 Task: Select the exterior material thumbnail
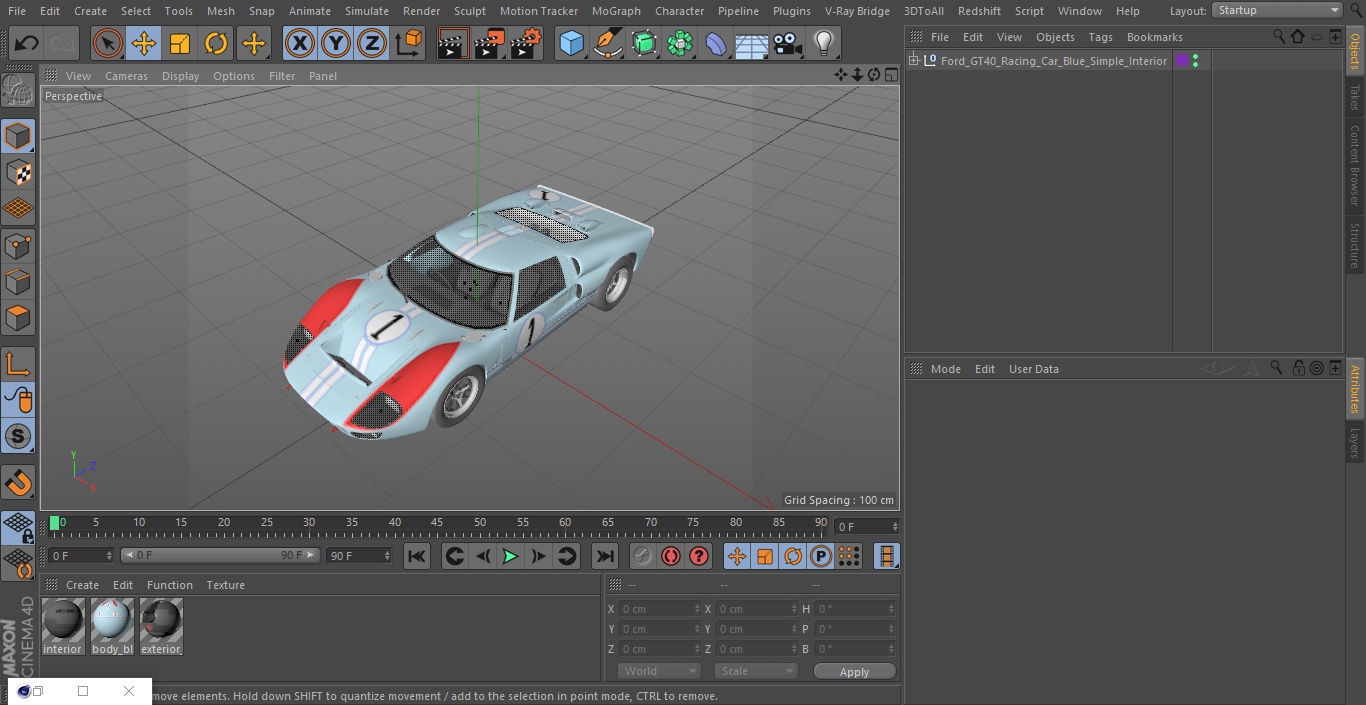tap(161, 620)
